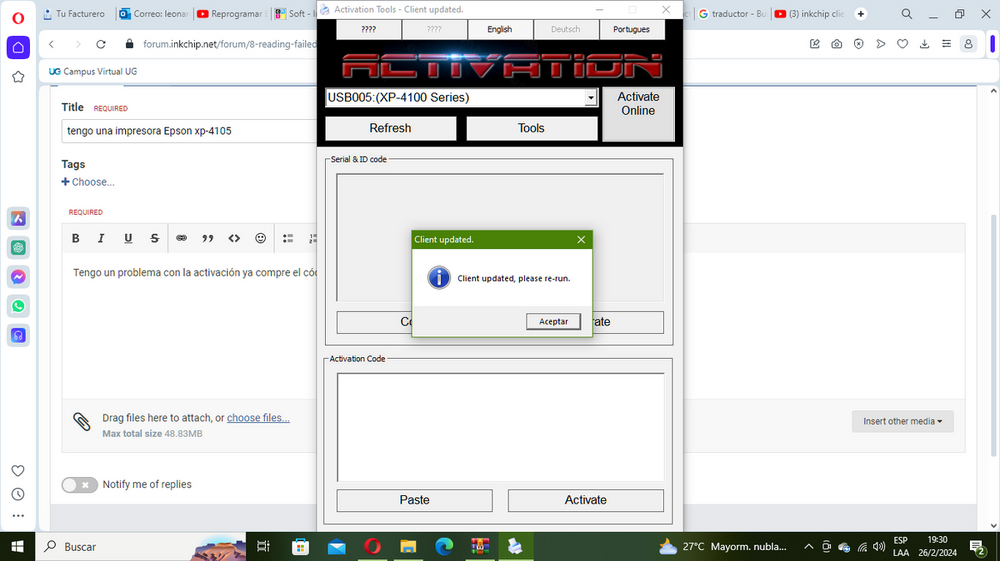Expand the system tray hidden icons chevron
The height and width of the screenshot is (561, 1000).
click(808, 547)
